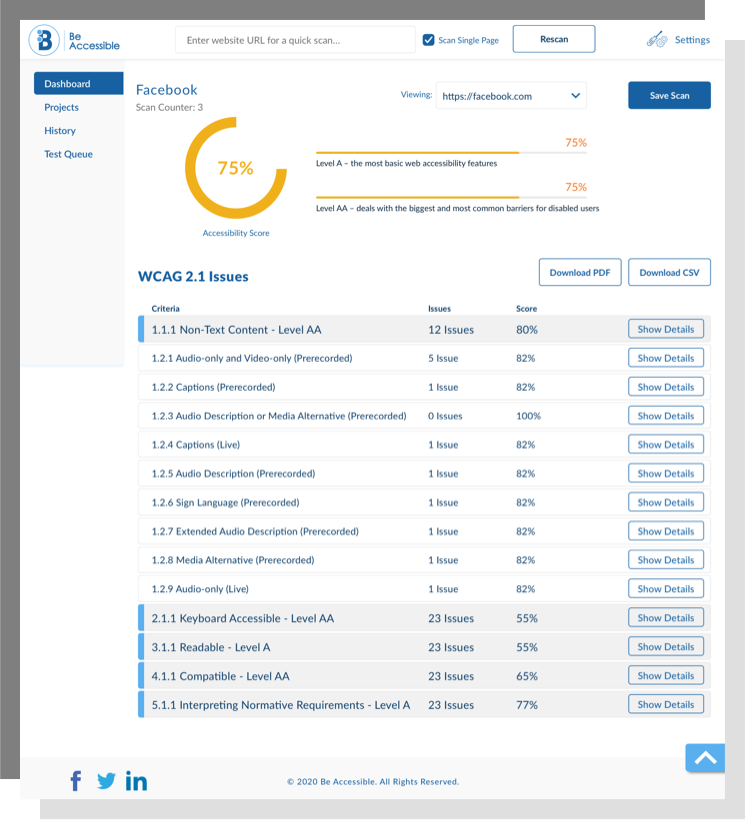Open the Twitter bird icon in footer
745x820 pixels.
pyautogui.click(x=106, y=781)
